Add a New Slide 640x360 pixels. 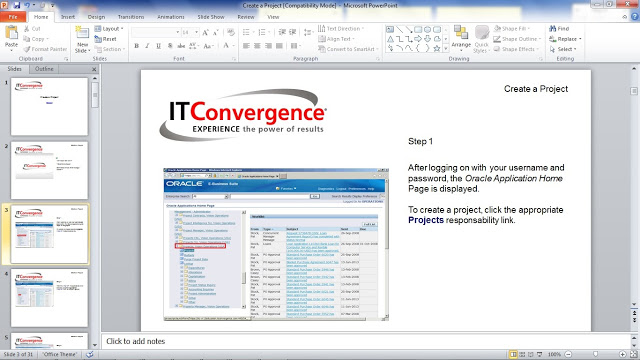[82, 40]
